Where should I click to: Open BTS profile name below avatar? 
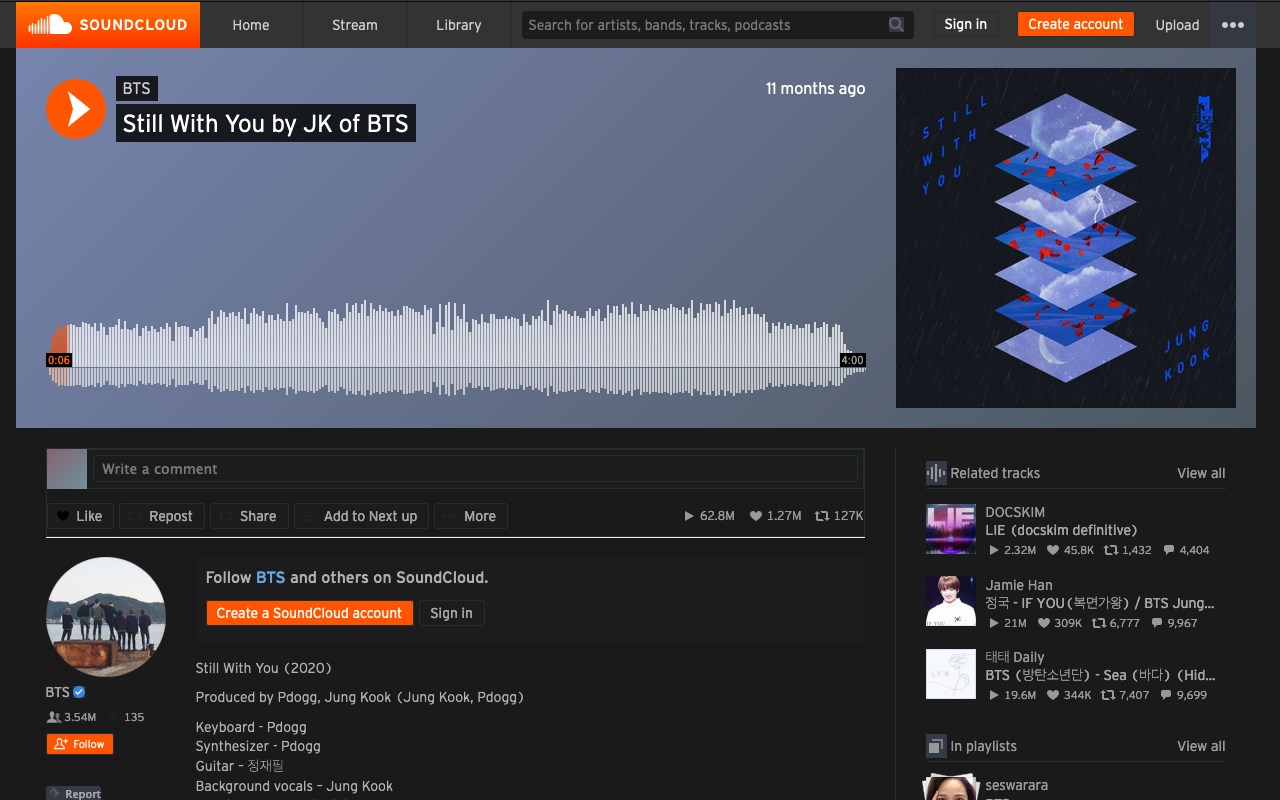(x=58, y=692)
